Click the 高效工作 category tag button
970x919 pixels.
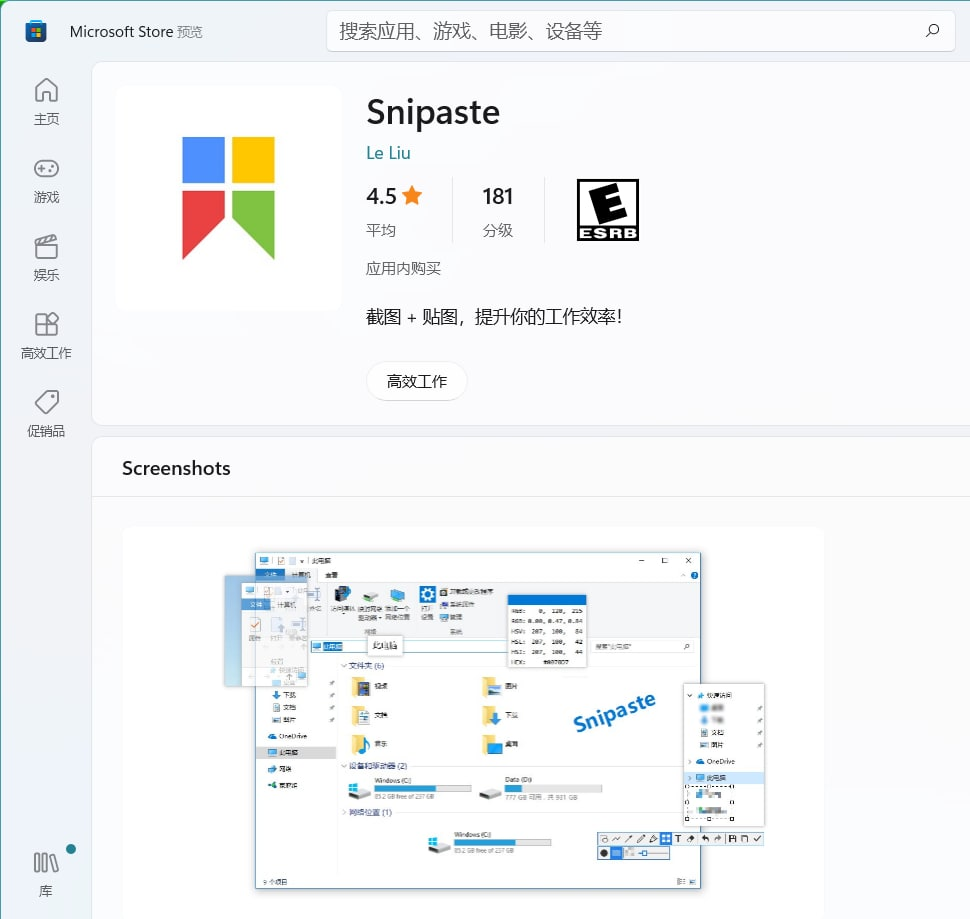[x=416, y=381]
